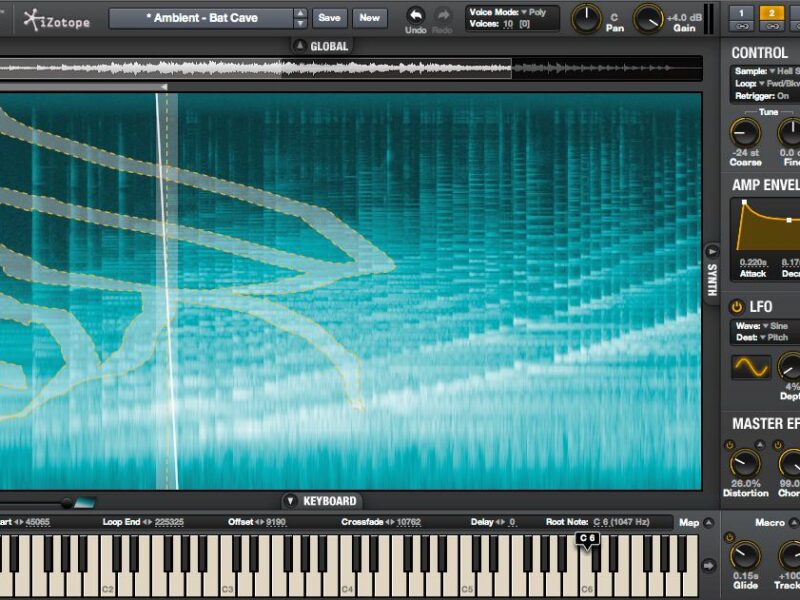The image size is (800, 600).
Task: Open the LFO Wave type dropdown
Action: click(773, 326)
